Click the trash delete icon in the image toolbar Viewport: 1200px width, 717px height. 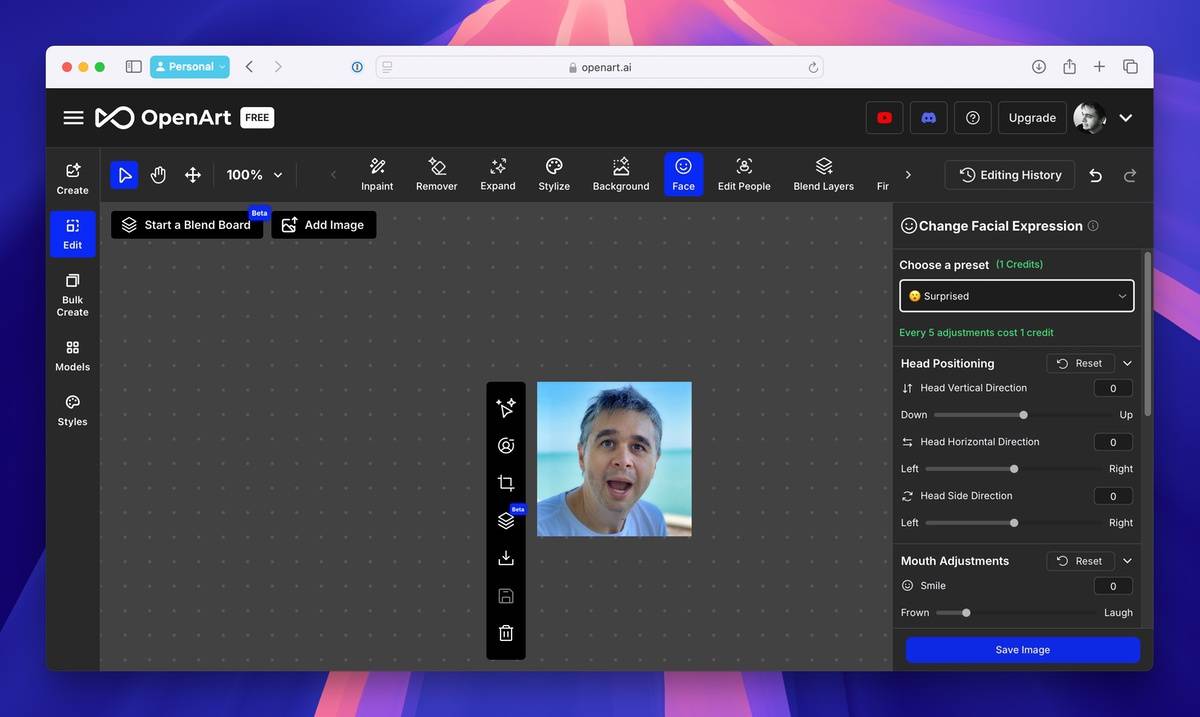506,633
